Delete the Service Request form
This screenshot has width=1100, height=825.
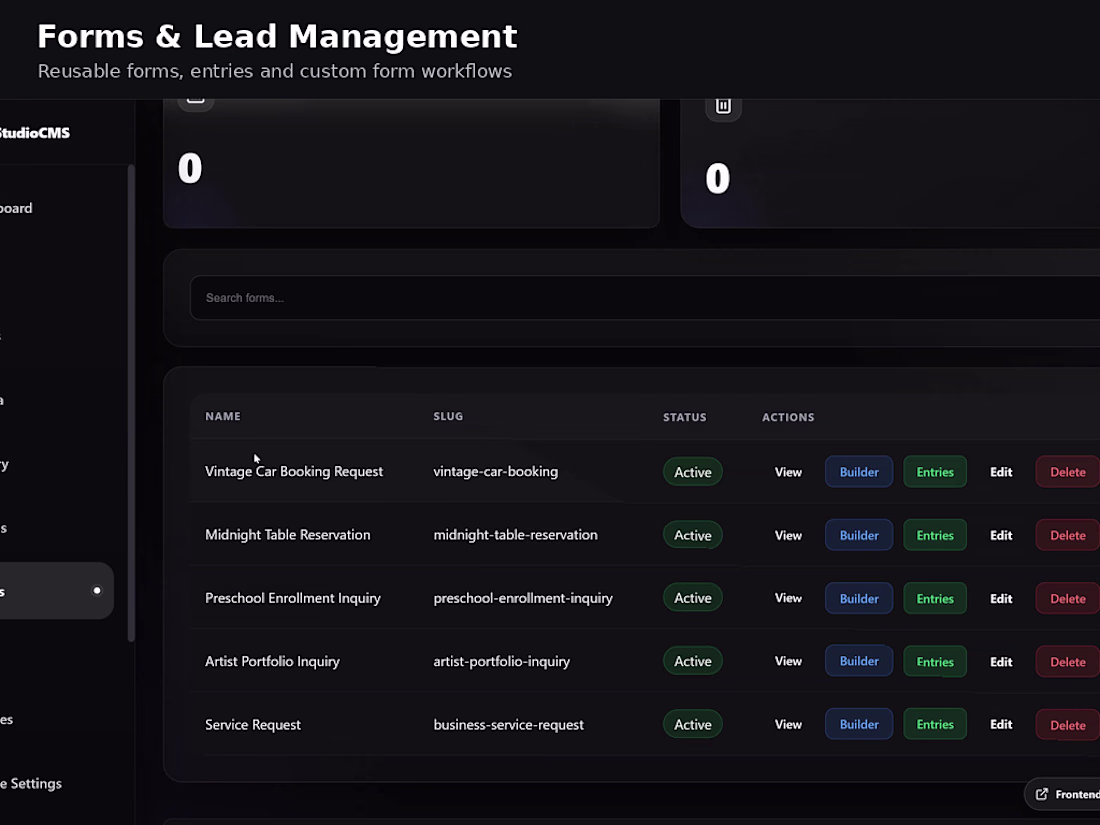click(x=1068, y=725)
